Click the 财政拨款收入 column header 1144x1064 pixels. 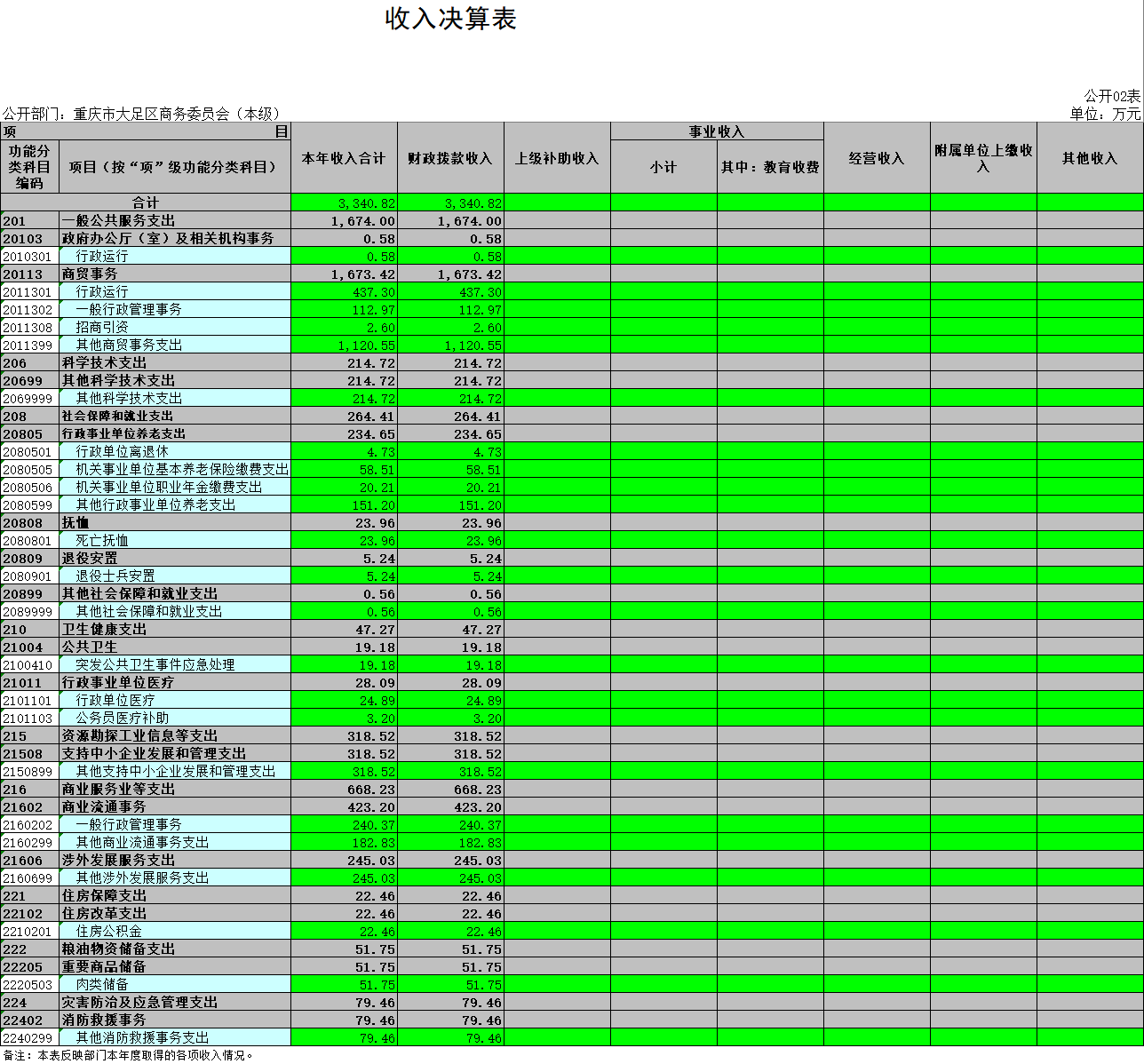(x=450, y=158)
